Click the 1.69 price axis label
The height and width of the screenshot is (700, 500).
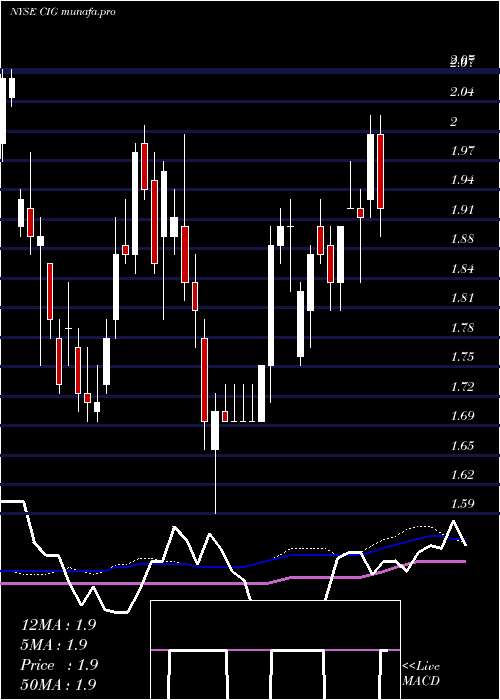click(462, 416)
